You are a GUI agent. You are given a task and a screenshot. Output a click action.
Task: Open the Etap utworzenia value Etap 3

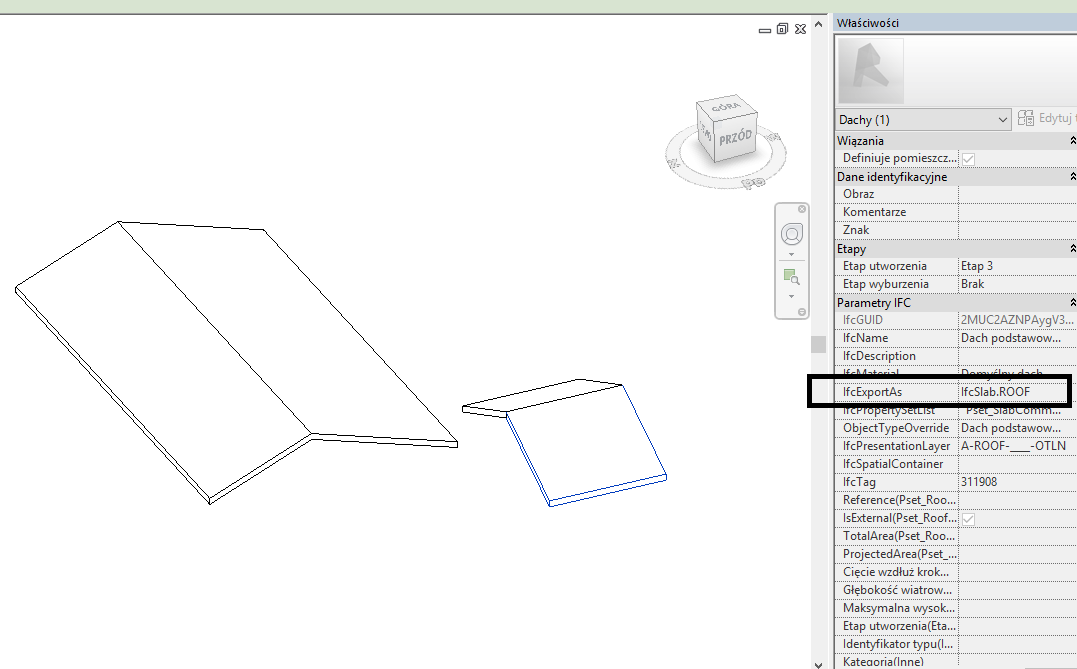click(1017, 266)
